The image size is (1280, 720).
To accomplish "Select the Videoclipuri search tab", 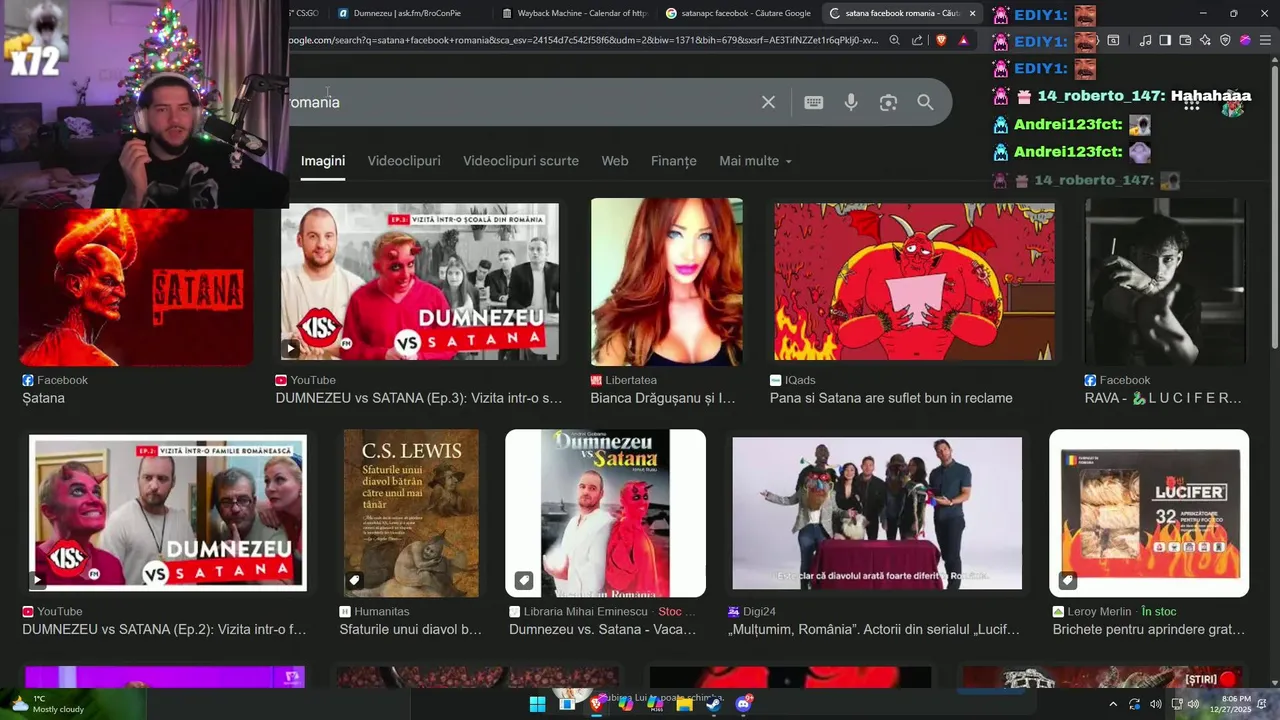I will 404,161.
